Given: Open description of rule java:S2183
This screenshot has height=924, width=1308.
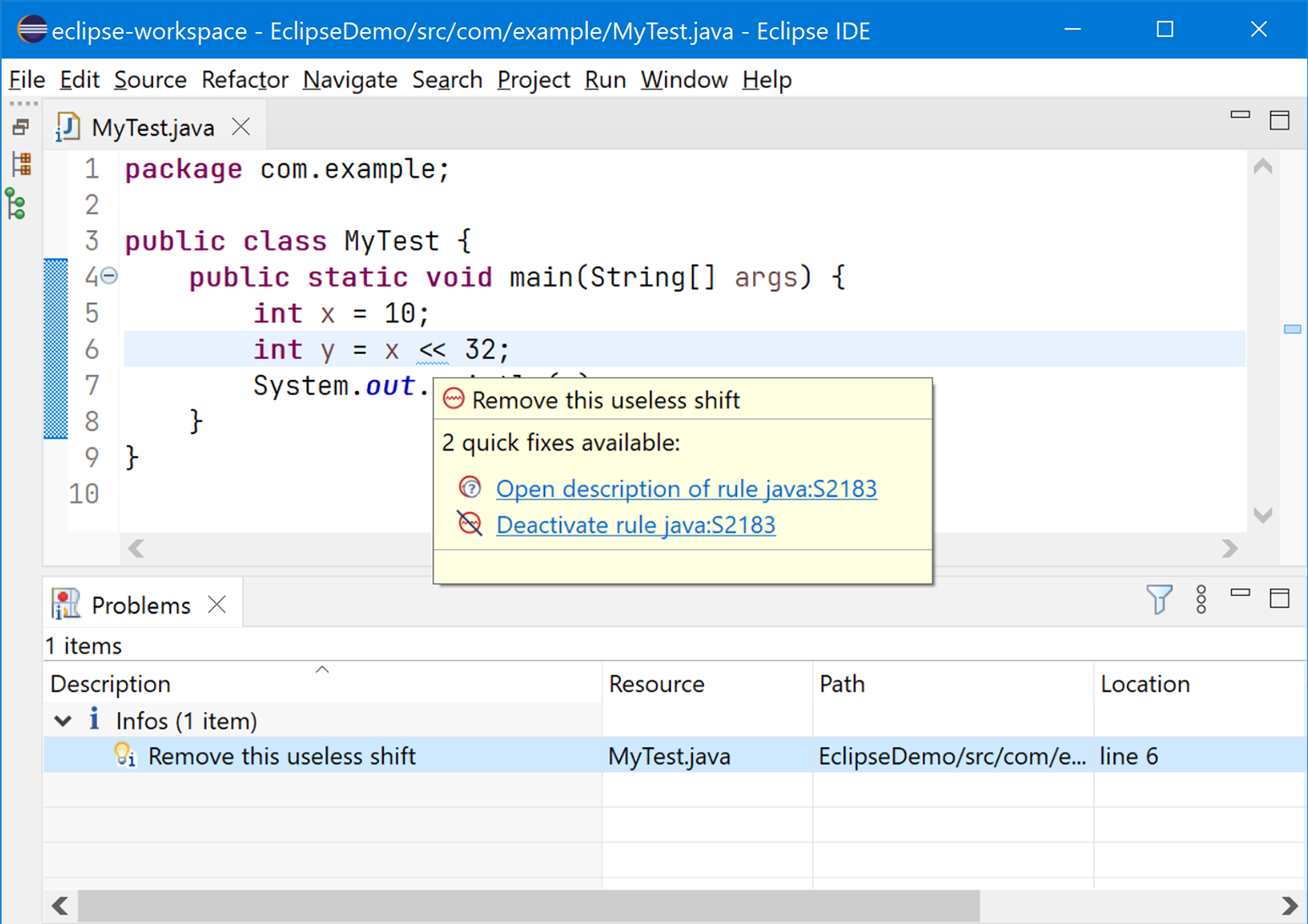Looking at the screenshot, I should pos(686,488).
